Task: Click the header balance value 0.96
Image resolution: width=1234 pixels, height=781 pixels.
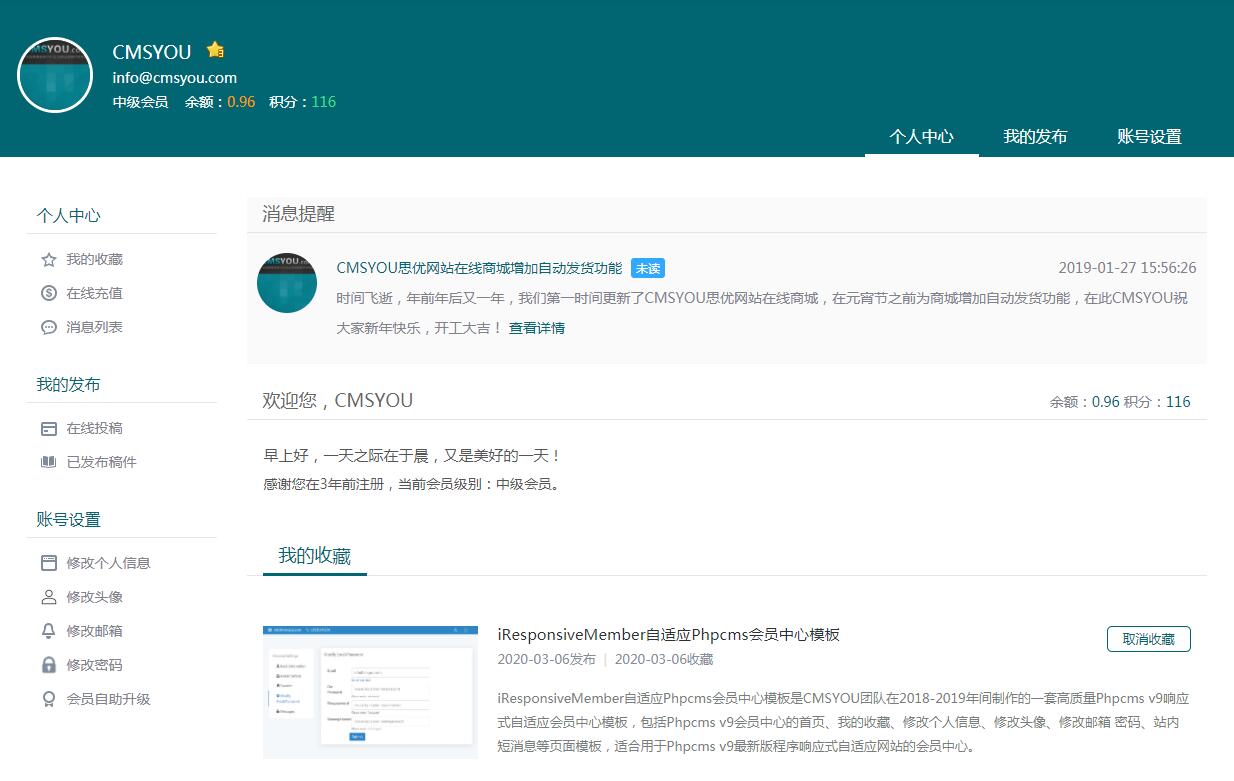Action: coord(241,102)
